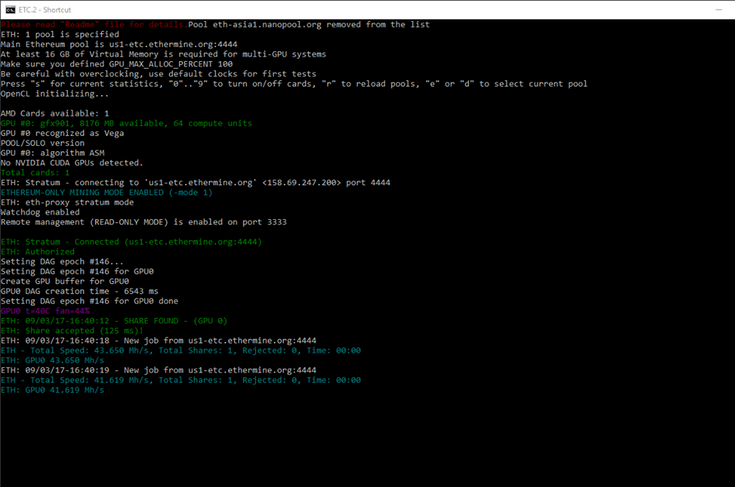
Task: Click line 'POOL/SOLO version'
Action: pyautogui.click(x=43, y=143)
